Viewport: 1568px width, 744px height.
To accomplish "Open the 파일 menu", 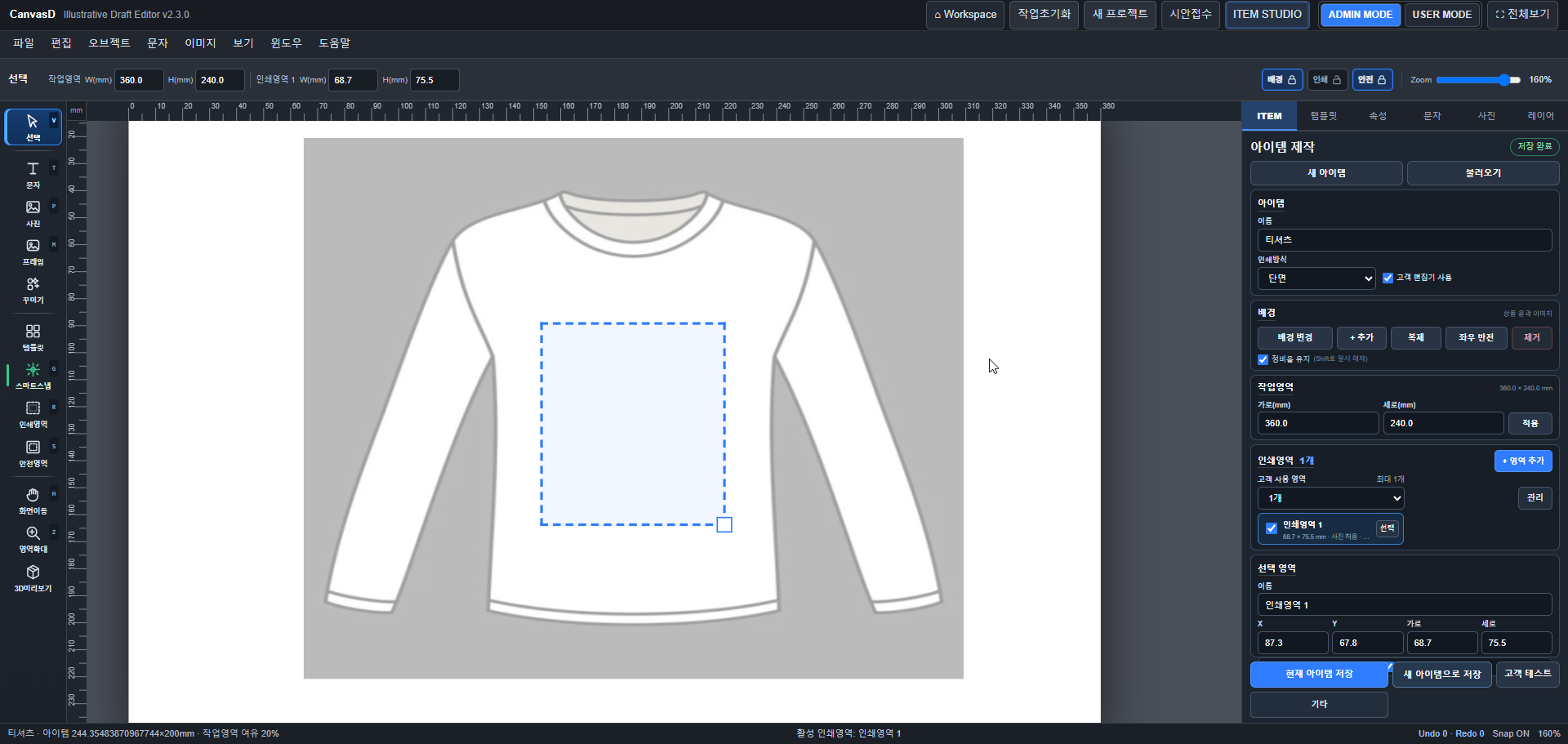I will click(x=24, y=43).
